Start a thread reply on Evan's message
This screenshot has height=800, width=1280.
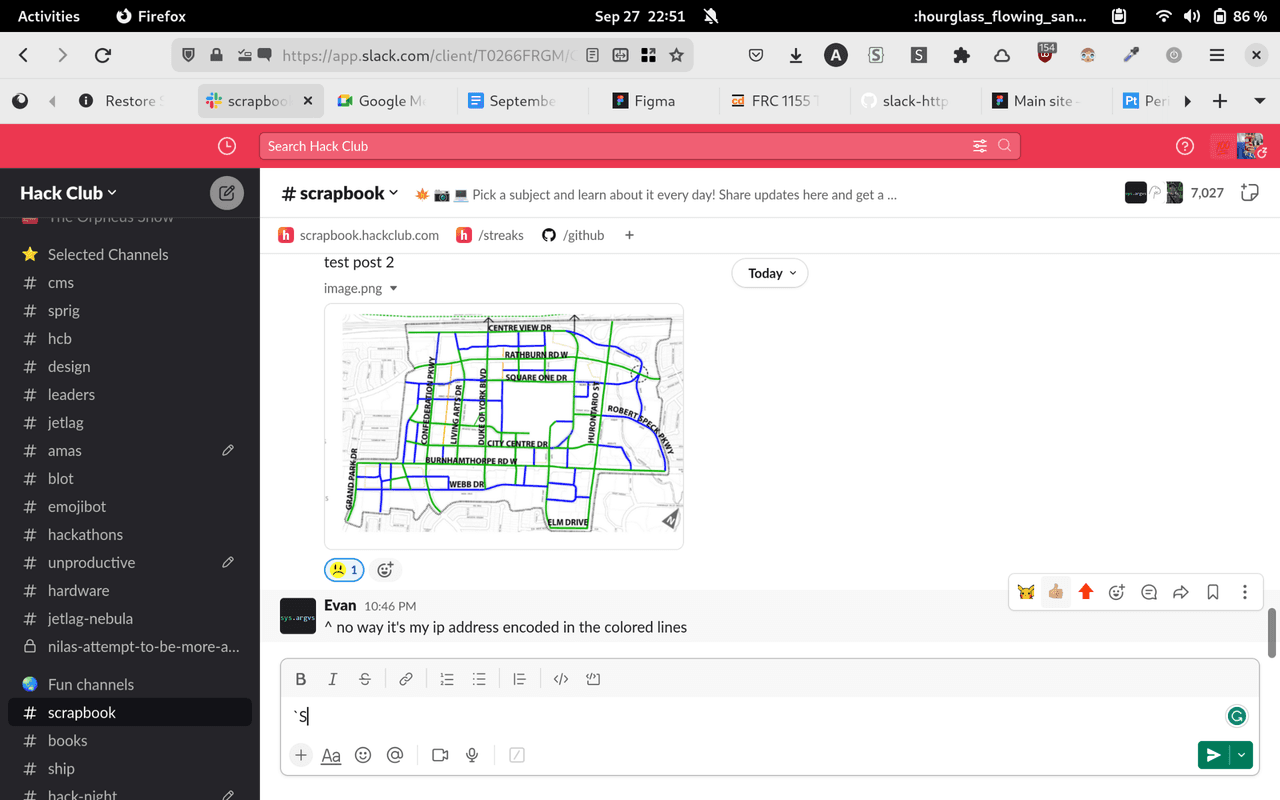[x=1149, y=592]
